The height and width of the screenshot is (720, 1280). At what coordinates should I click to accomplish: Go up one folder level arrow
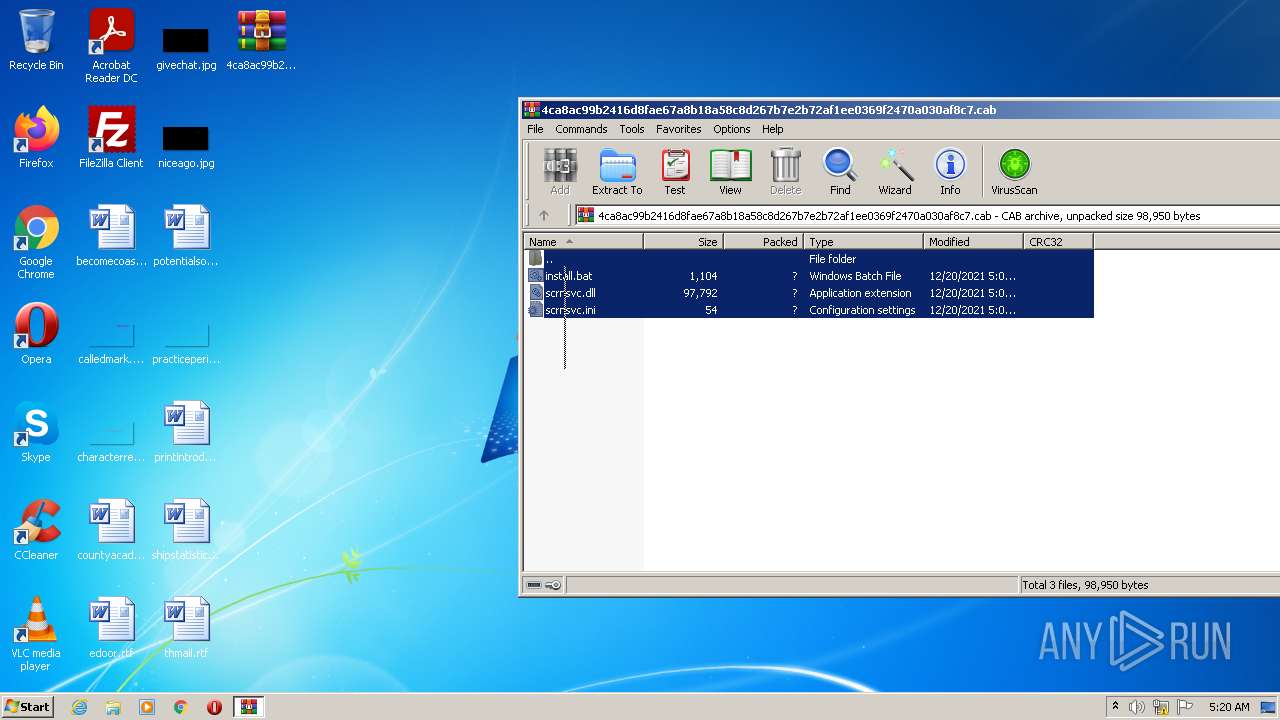pyautogui.click(x=544, y=215)
